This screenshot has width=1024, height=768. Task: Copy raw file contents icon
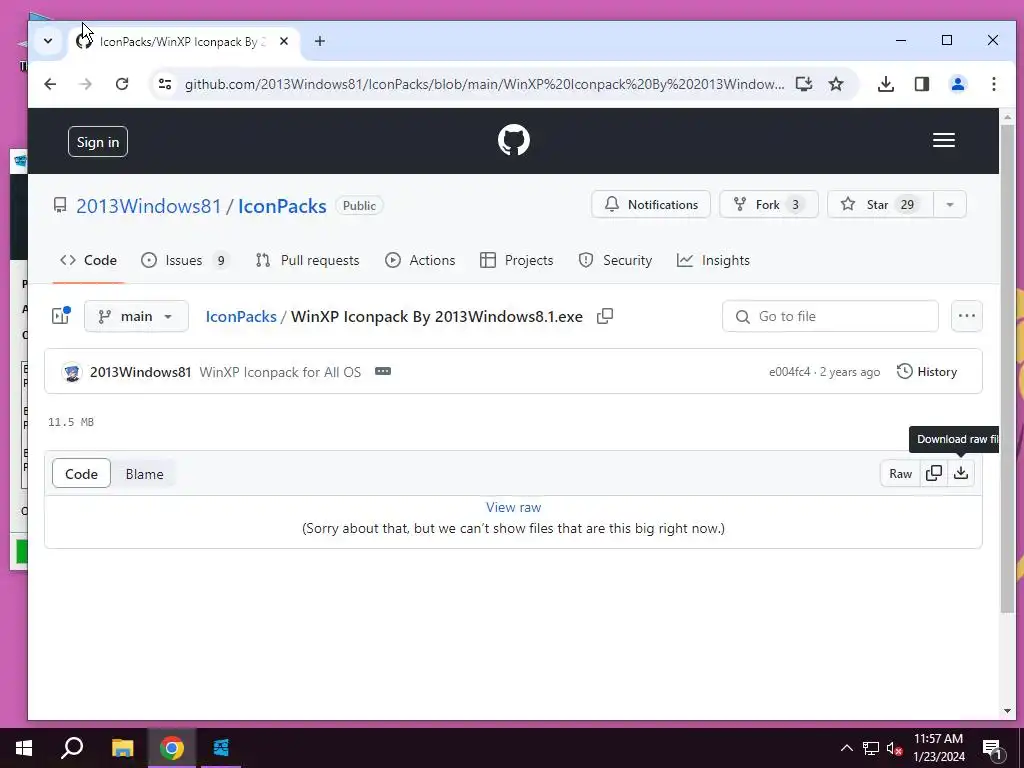[x=934, y=473]
